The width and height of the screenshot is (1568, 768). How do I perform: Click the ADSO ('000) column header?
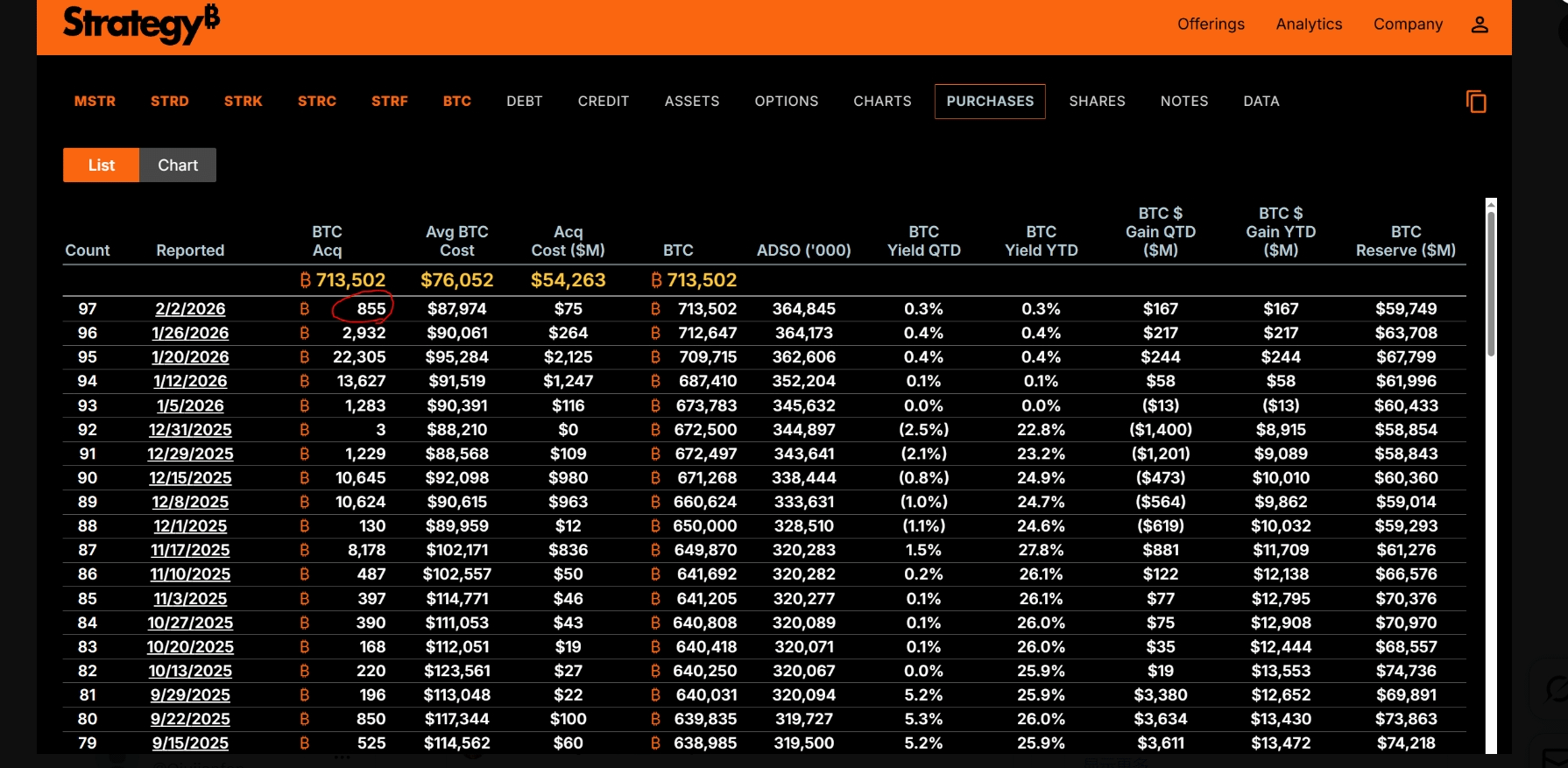[x=803, y=250]
